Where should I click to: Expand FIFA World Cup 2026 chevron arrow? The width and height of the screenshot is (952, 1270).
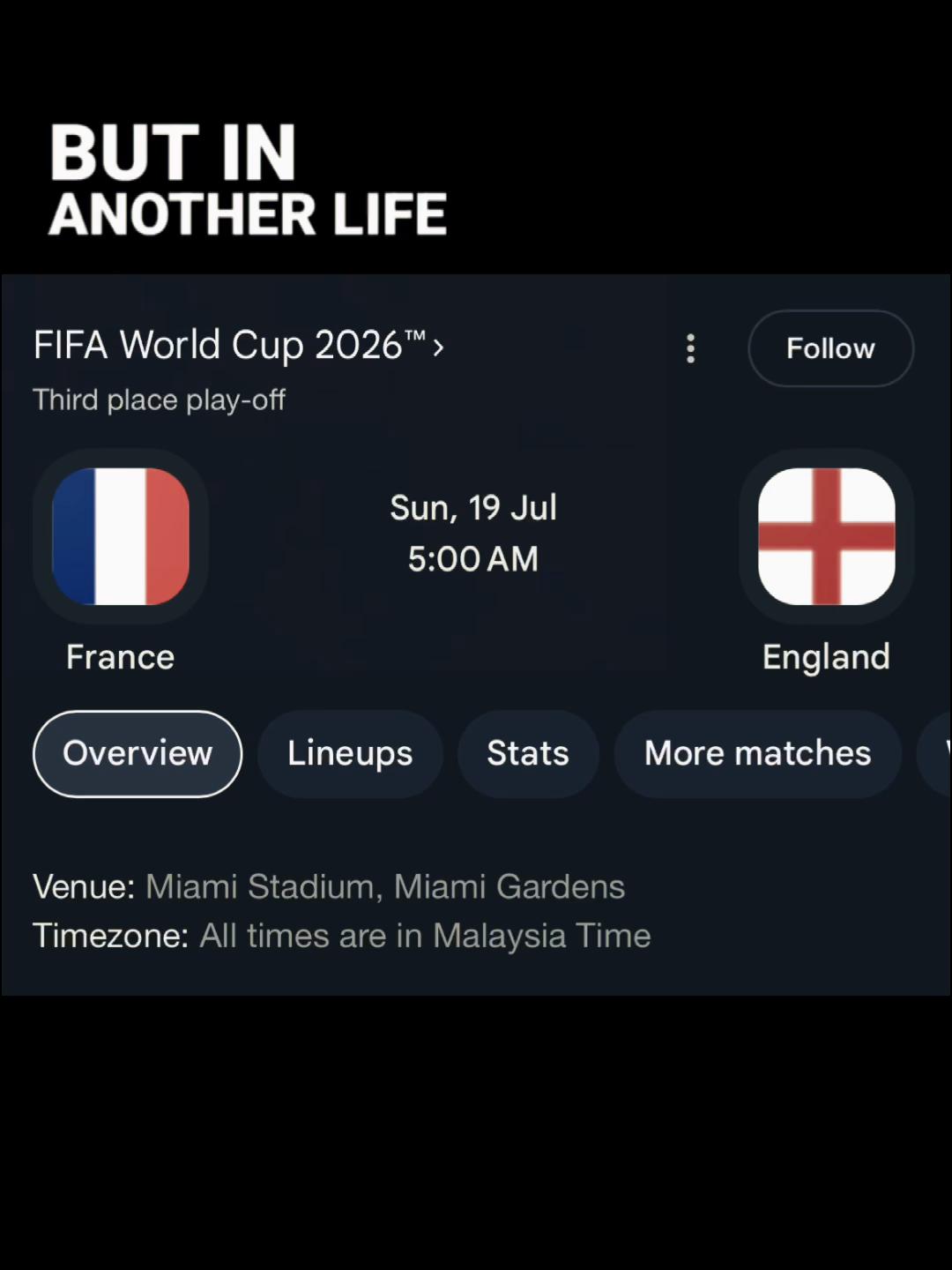[438, 347]
